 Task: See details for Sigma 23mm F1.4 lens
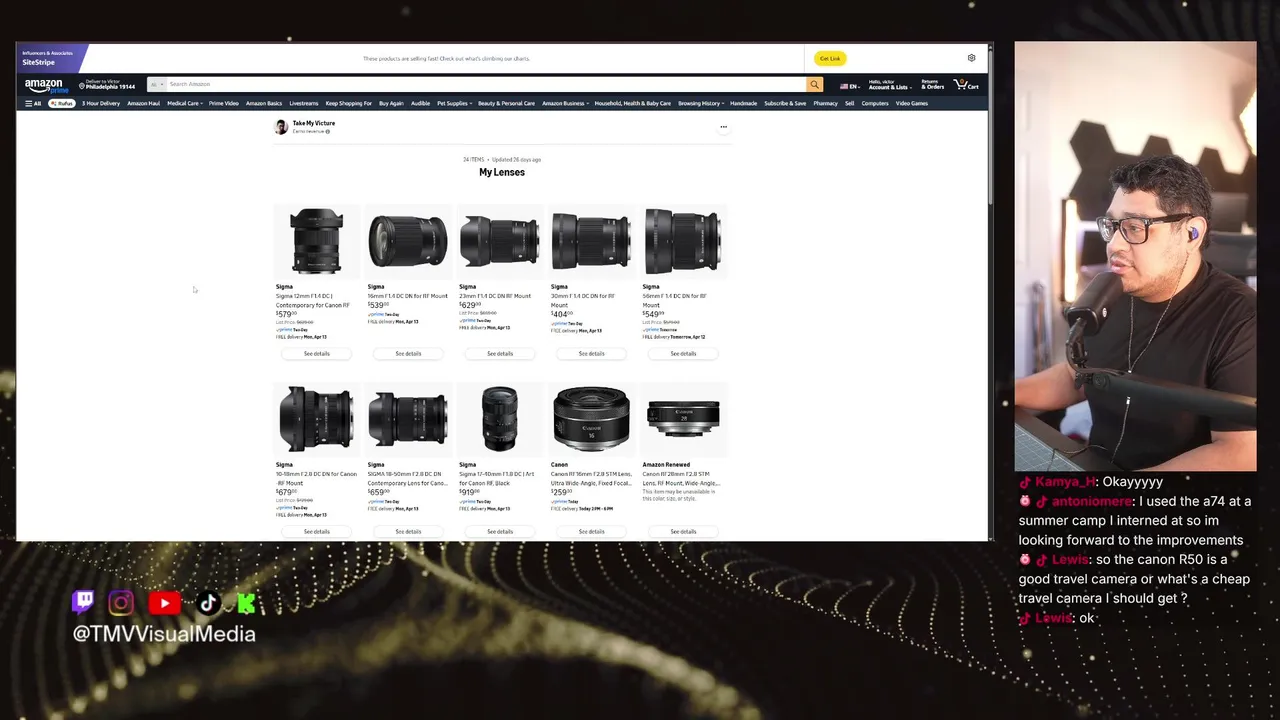pyautogui.click(x=500, y=353)
